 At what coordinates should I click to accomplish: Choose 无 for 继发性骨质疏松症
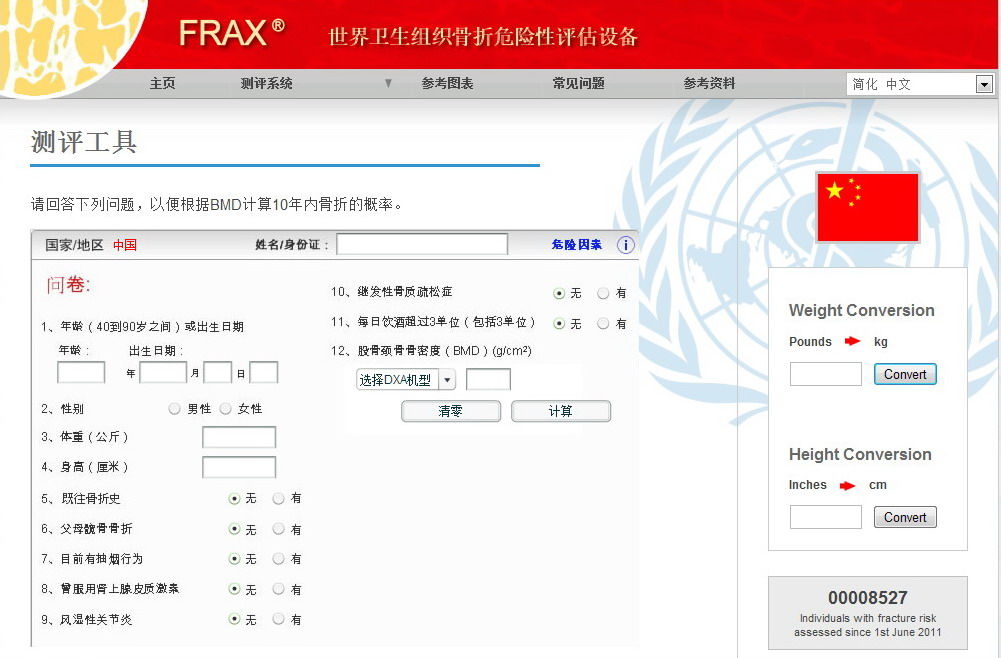point(559,293)
